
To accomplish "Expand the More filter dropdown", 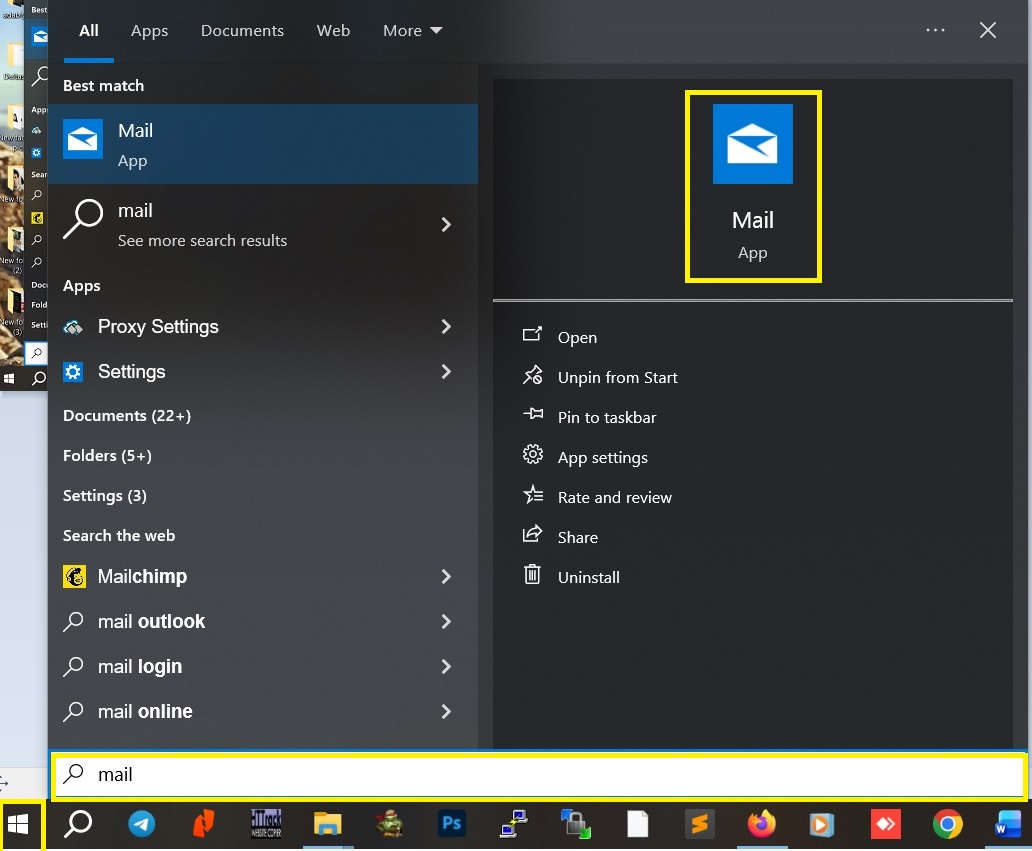I will pos(413,31).
